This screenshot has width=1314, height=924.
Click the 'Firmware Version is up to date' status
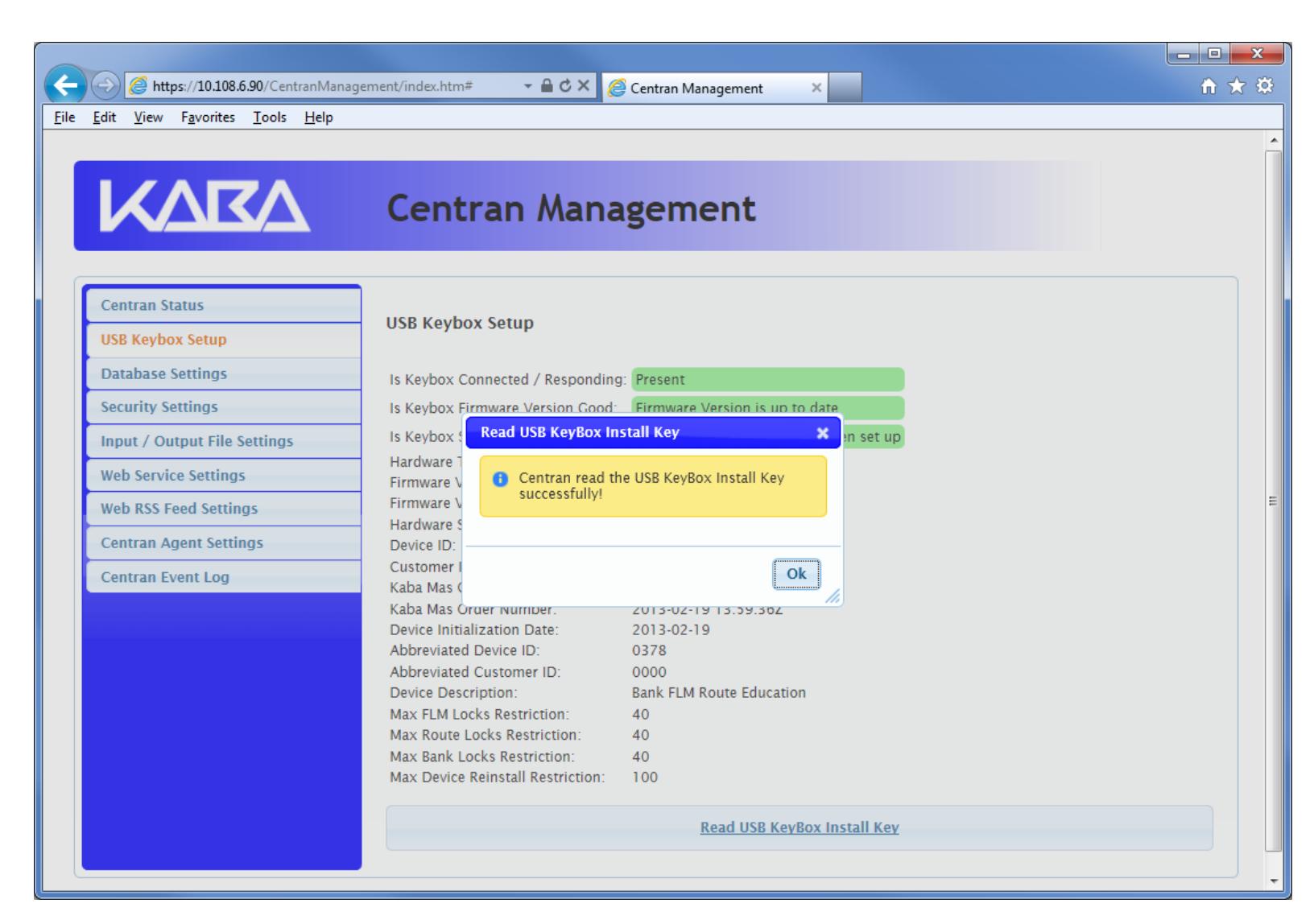[x=767, y=407]
